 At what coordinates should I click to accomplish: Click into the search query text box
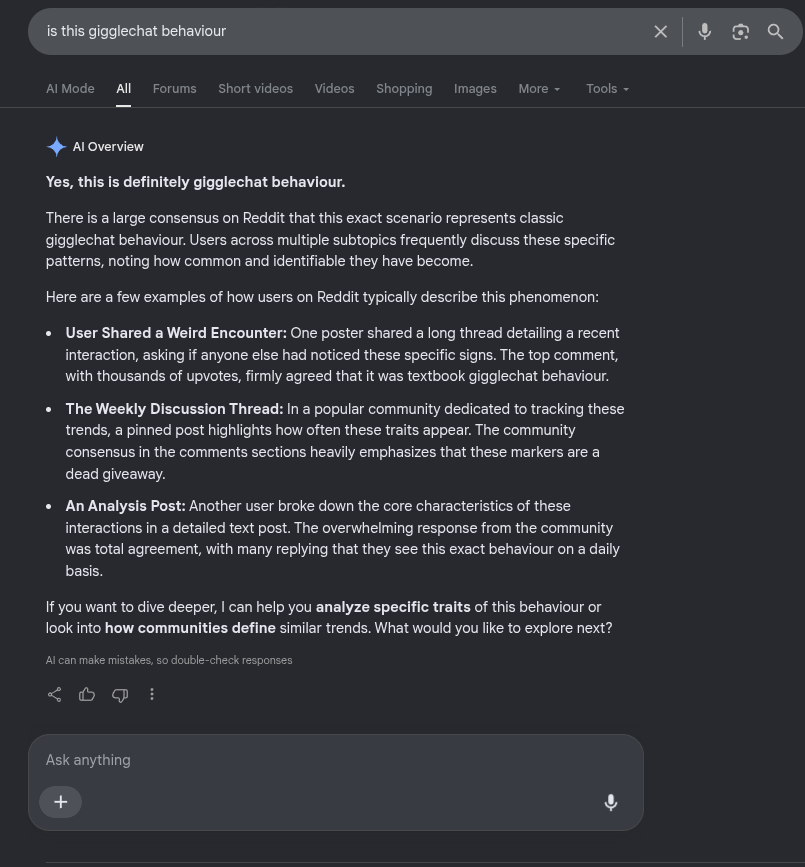point(343,32)
